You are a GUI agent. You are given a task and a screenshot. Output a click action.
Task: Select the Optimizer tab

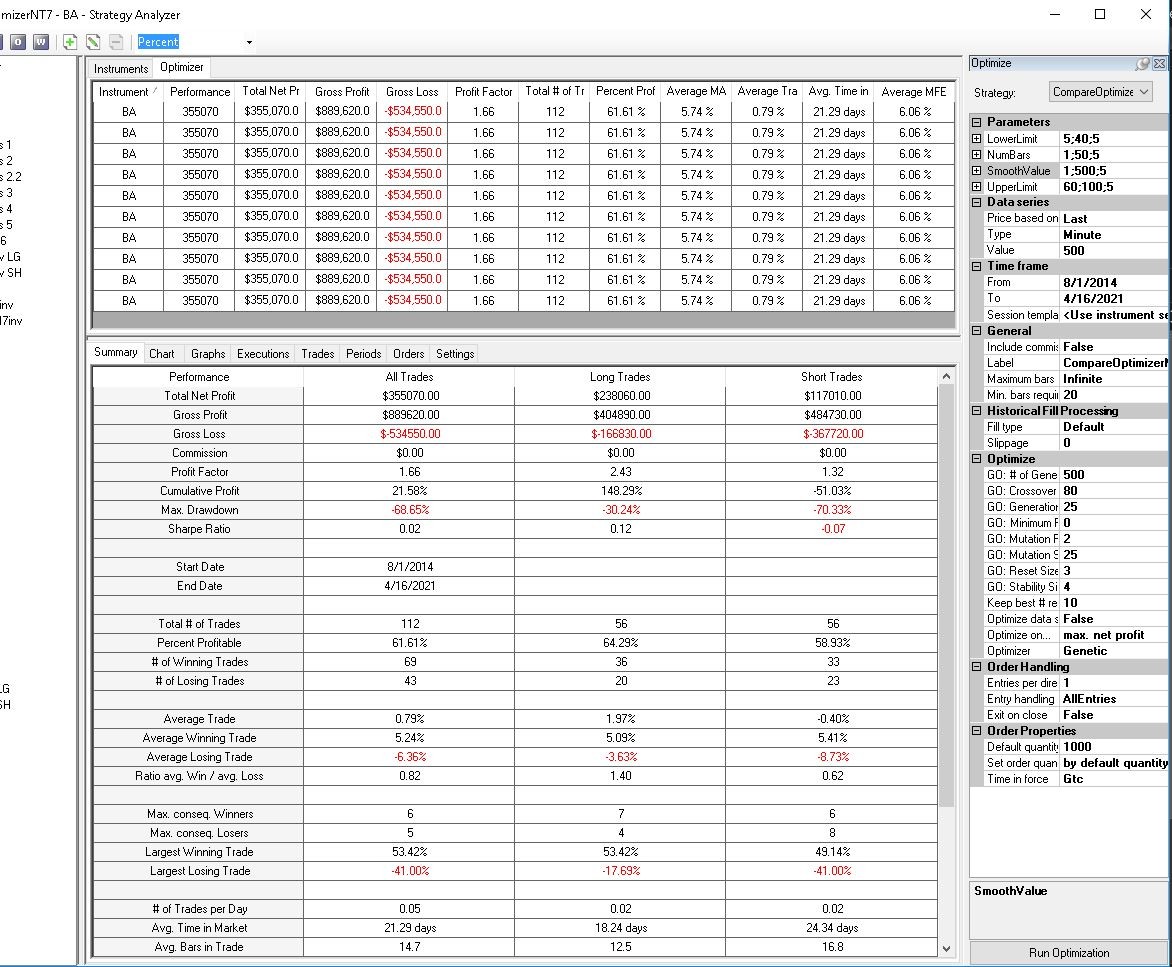182,67
